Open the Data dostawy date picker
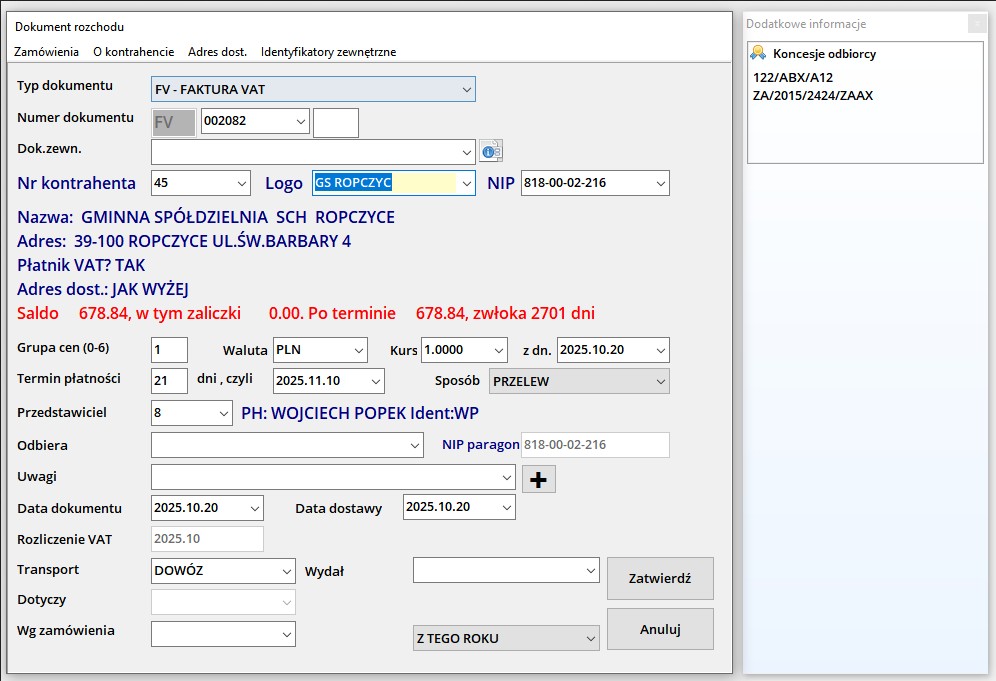This screenshot has height=681, width=996. pos(505,507)
